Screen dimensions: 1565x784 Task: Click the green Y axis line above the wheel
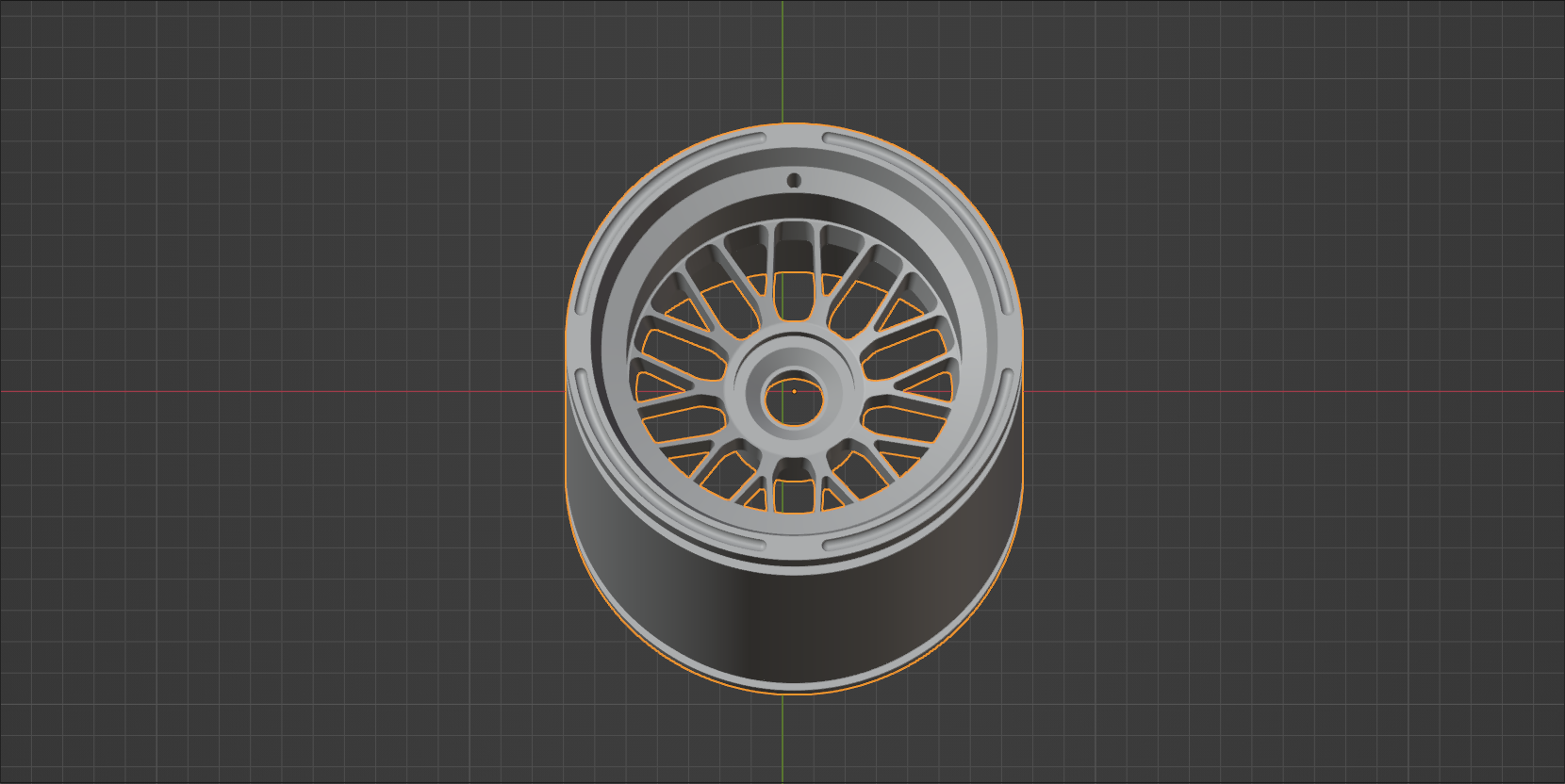point(782,57)
